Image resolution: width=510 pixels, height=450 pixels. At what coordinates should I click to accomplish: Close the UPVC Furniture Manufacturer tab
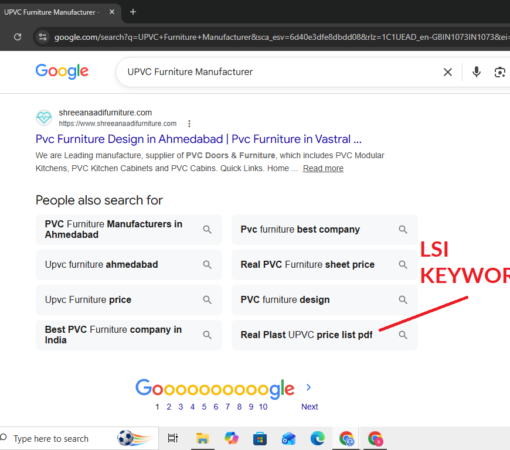pyautogui.click(x=112, y=12)
